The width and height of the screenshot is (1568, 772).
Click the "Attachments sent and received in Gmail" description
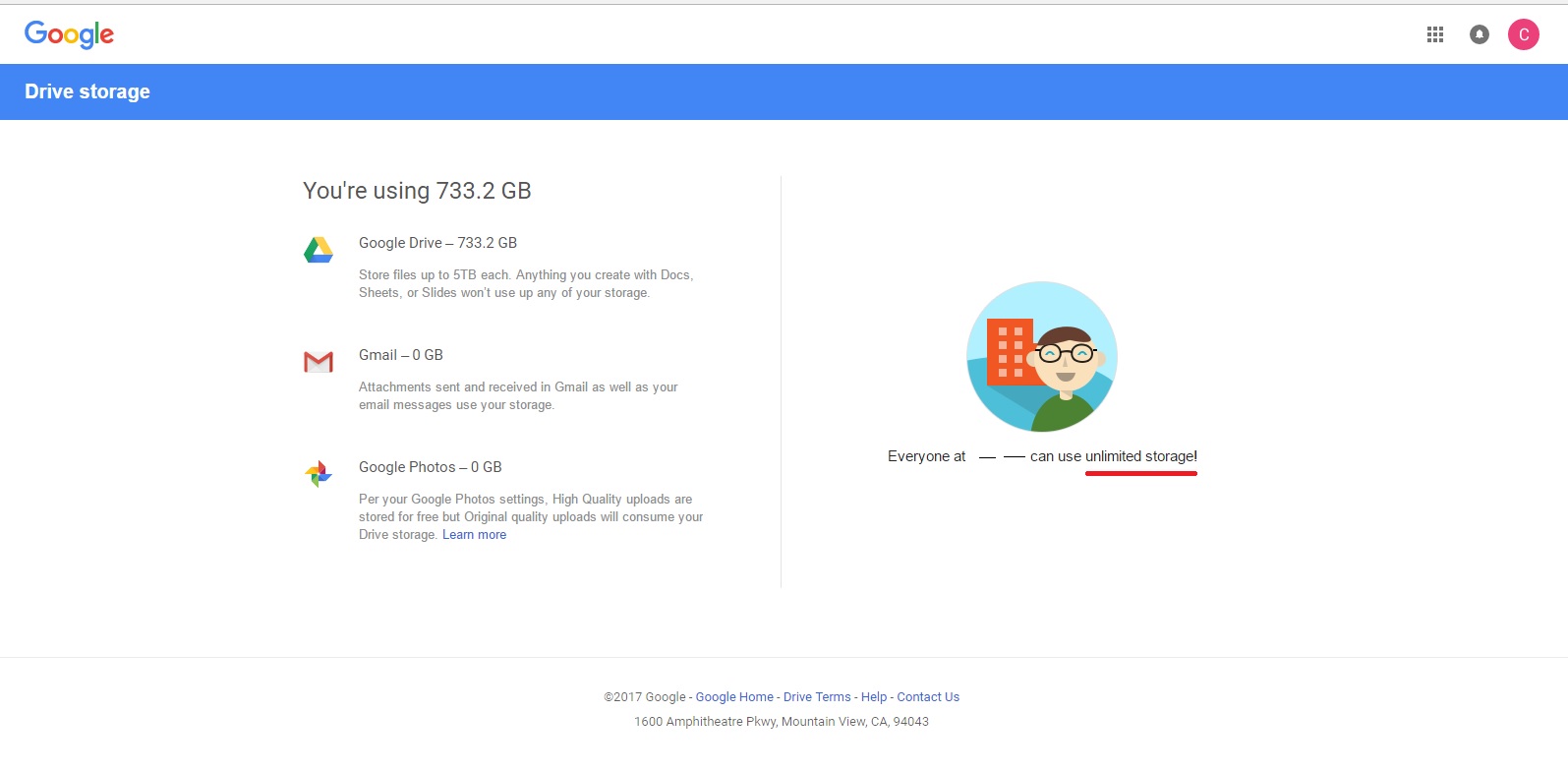(518, 396)
